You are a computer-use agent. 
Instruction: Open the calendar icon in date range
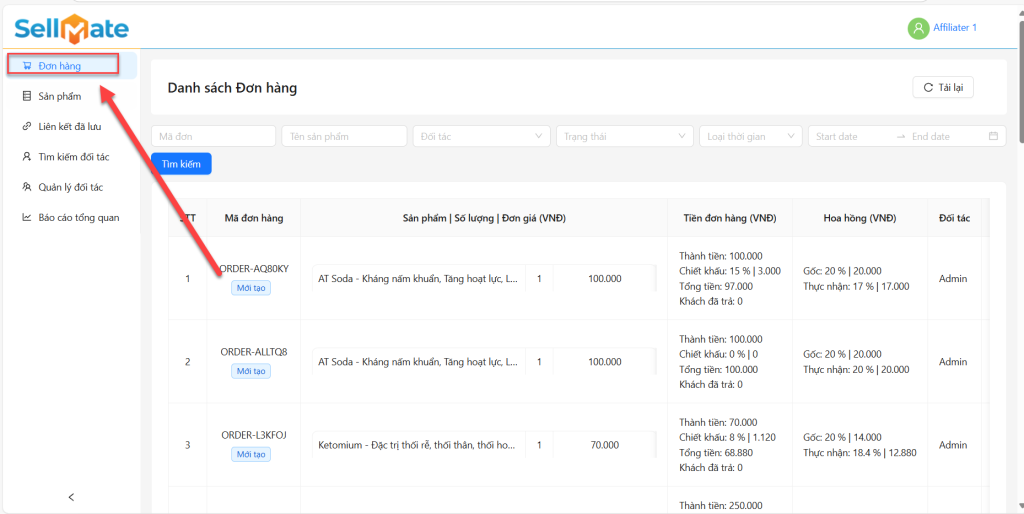click(x=993, y=136)
